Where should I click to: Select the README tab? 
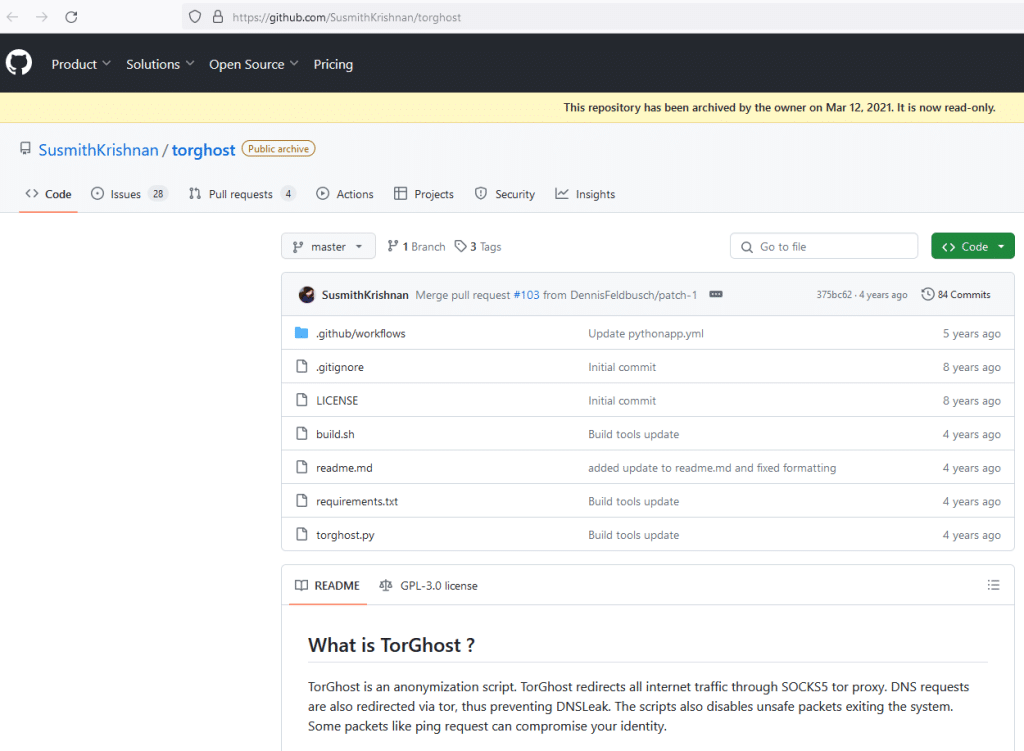pos(327,586)
